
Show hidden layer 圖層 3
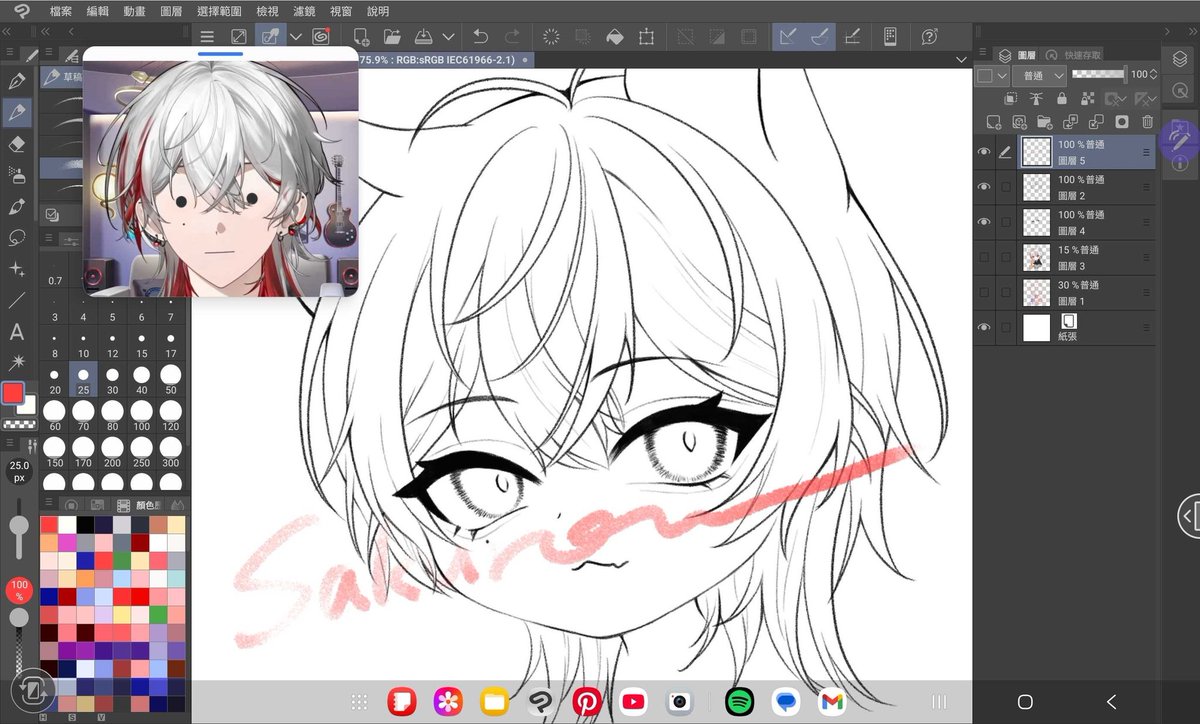pos(984,257)
